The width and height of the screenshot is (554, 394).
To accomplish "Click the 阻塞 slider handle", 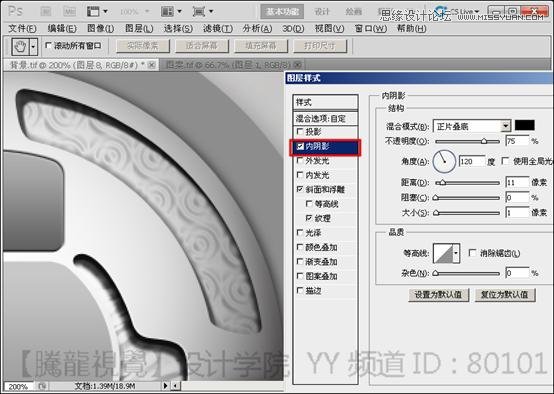I will (x=436, y=198).
